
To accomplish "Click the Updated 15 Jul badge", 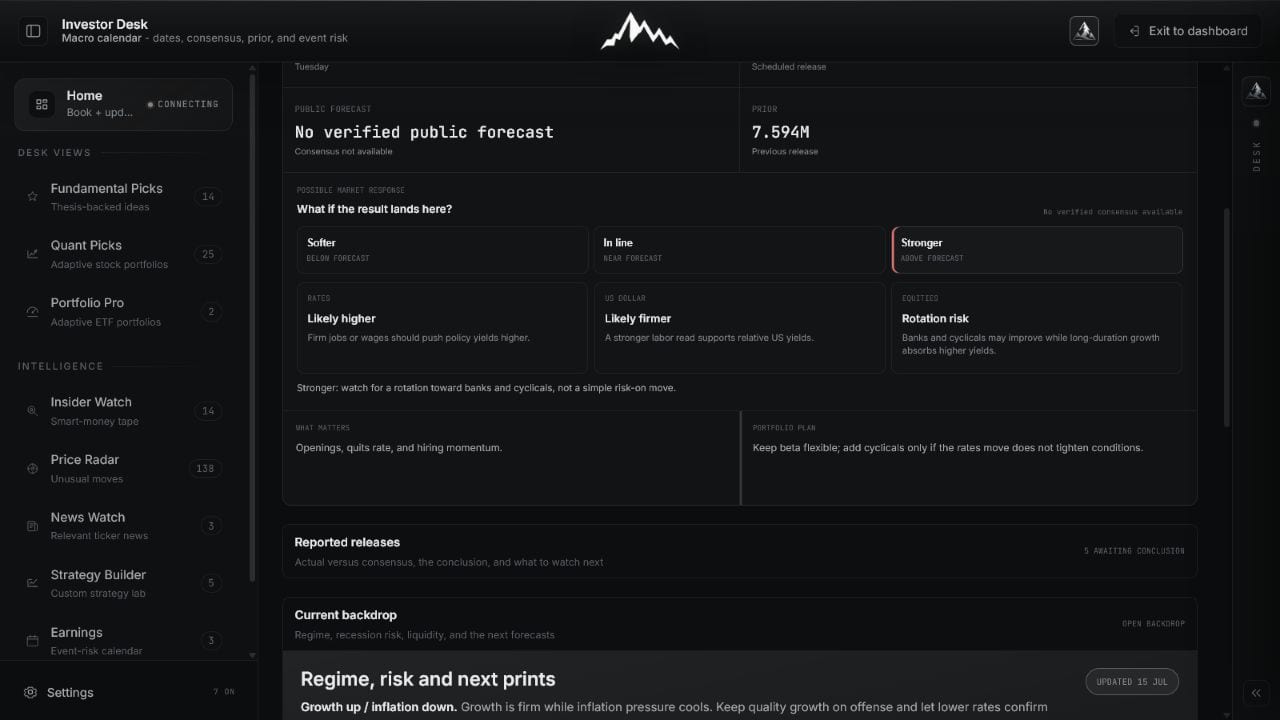I will click(x=1132, y=682).
